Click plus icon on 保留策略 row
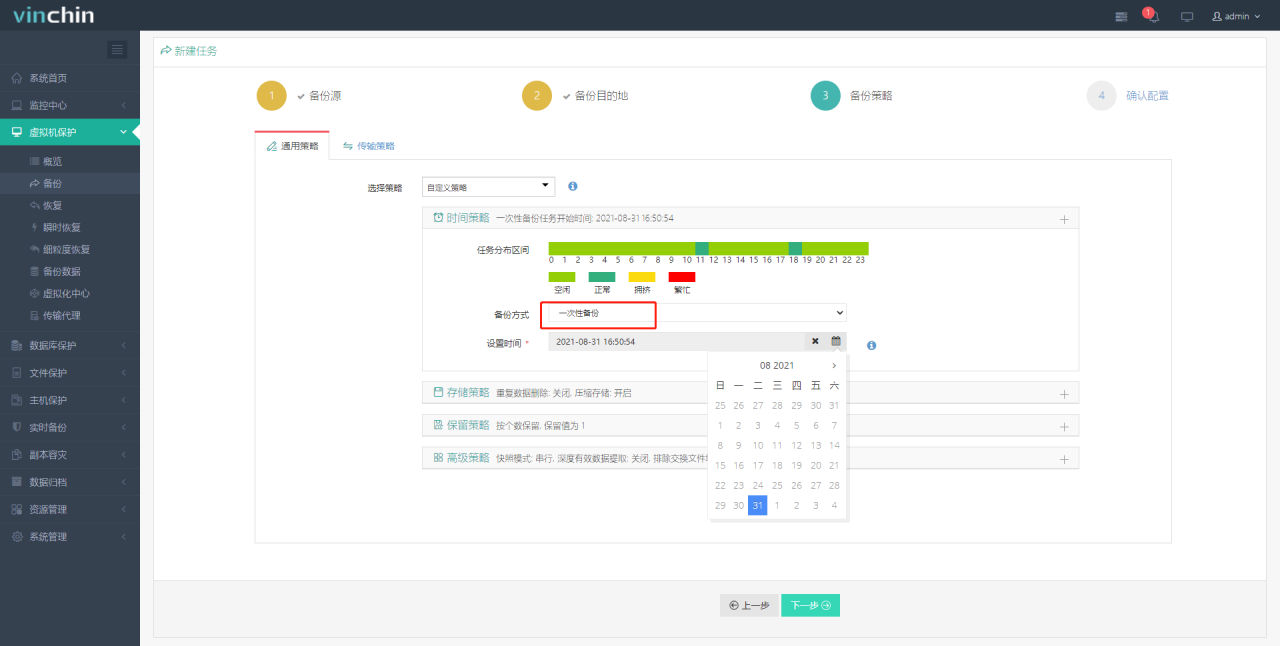The image size is (1280, 646). tap(1064, 426)
